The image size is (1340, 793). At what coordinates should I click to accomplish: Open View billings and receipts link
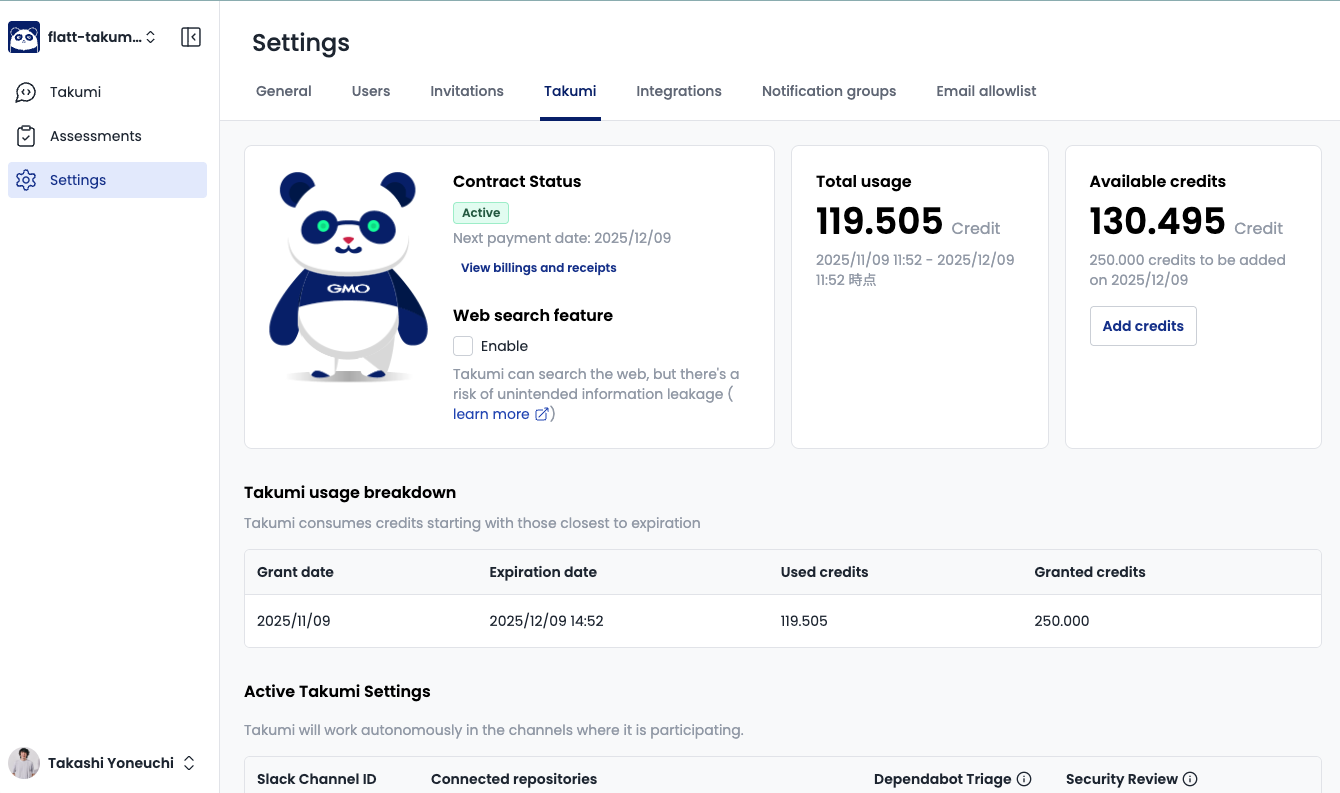[x=538, y=268]
